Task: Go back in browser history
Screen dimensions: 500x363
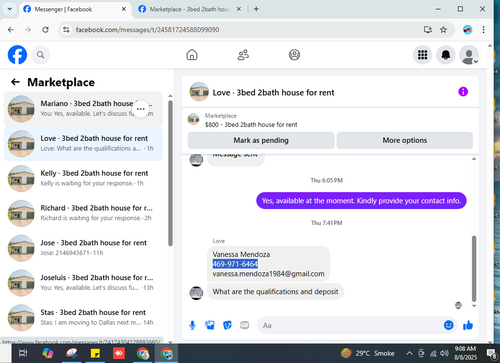Action: tap(11, 30)
